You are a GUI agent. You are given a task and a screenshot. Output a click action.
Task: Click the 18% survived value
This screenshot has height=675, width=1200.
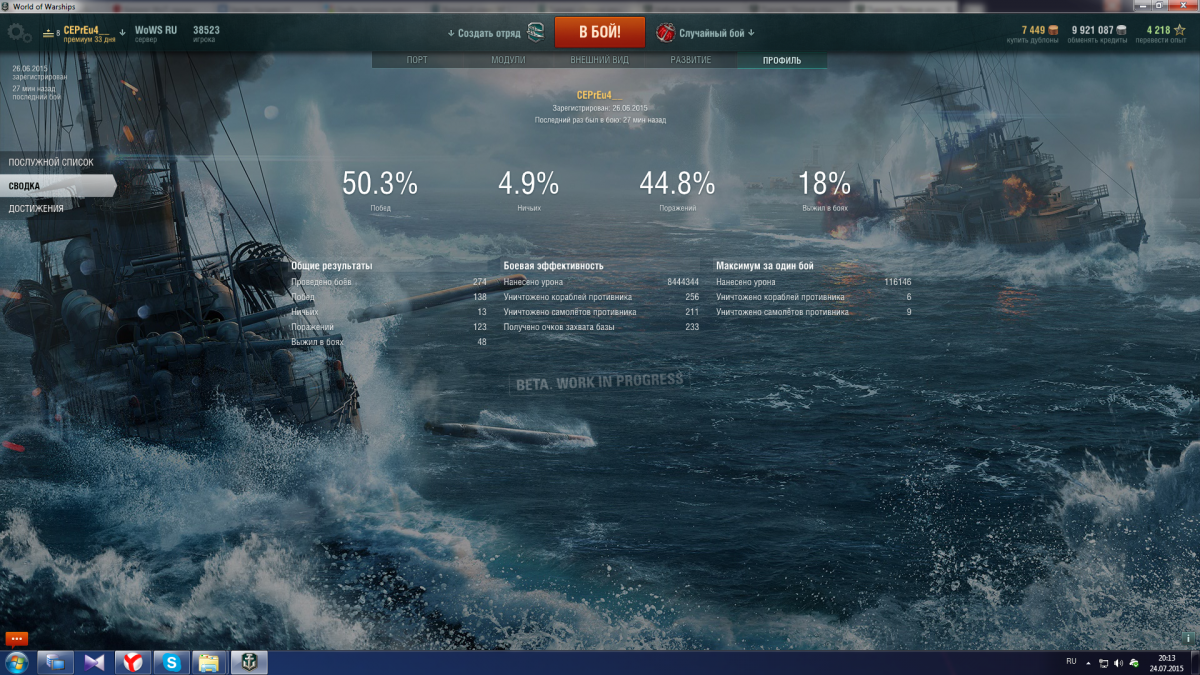pyautogui.click(x=825, y=183)
